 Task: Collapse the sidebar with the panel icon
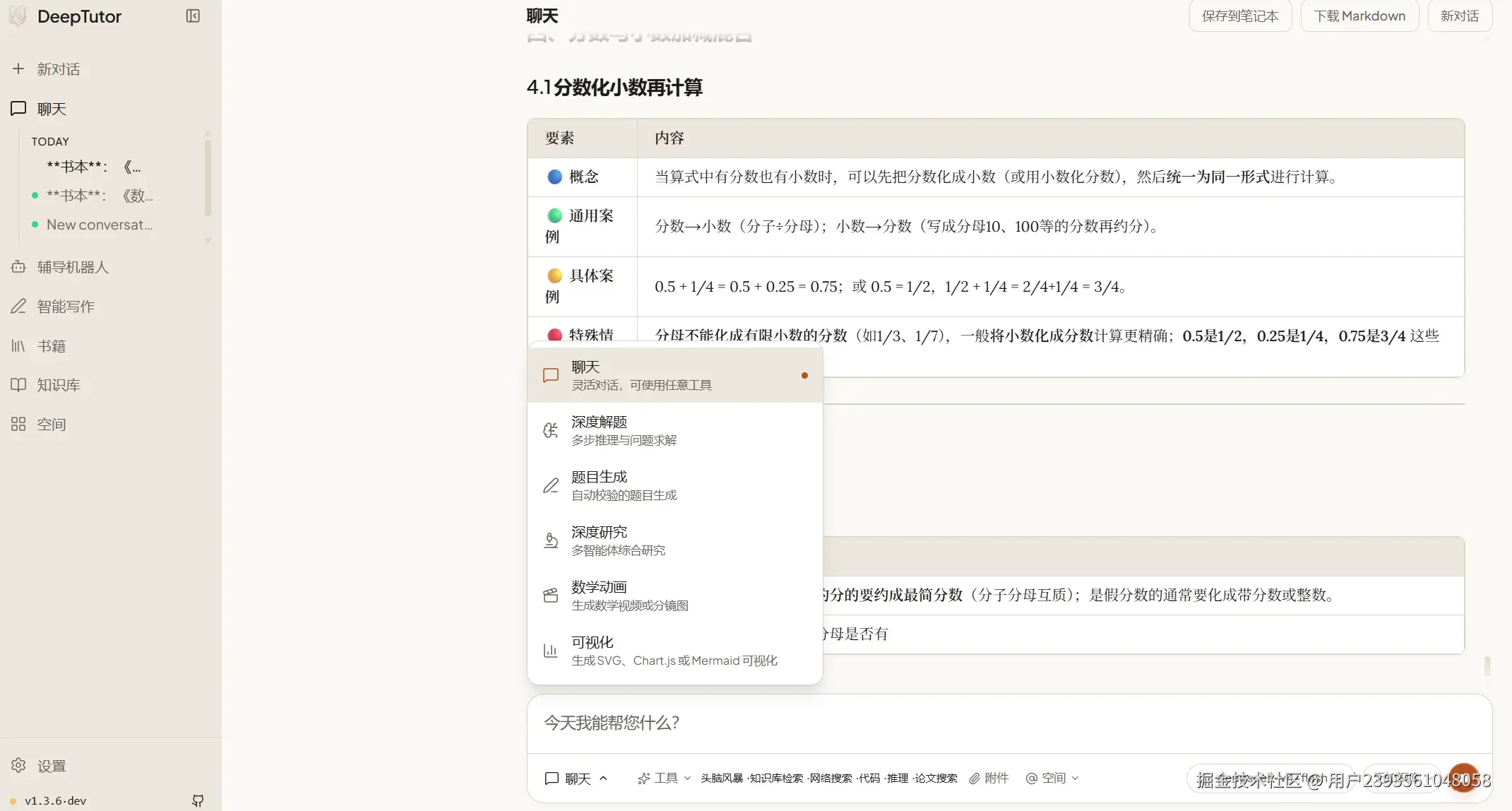click(x=193, y=16)
